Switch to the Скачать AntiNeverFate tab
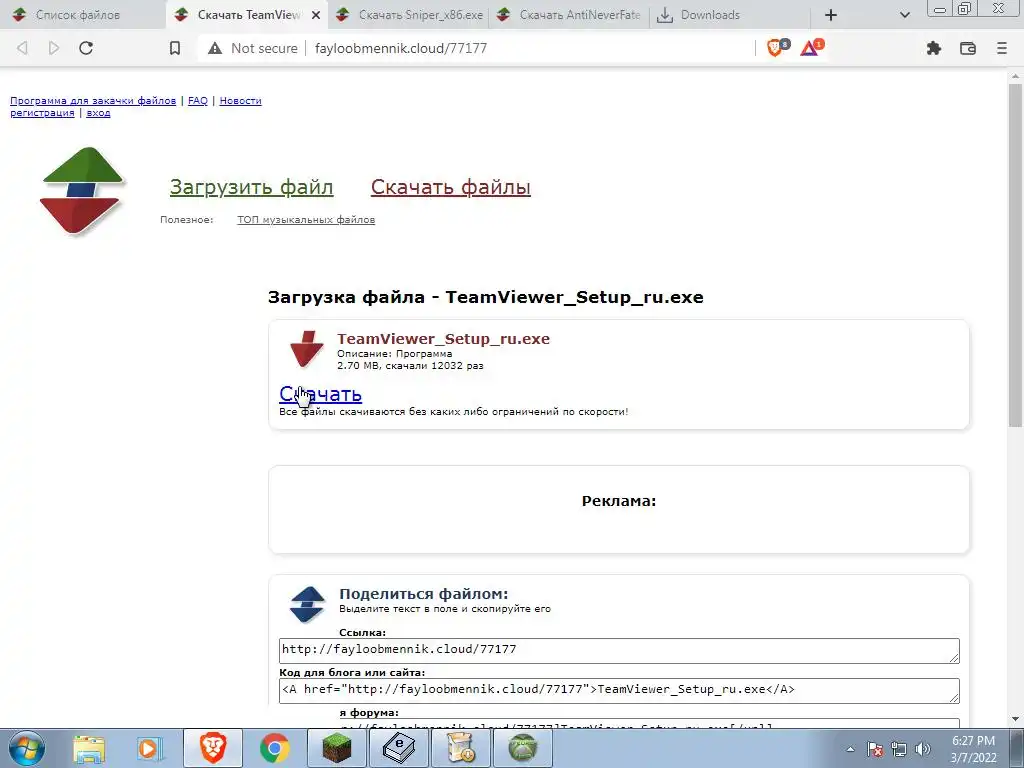Image resolution: width=1024 pixels, height=768 pixels. point(570,14)
